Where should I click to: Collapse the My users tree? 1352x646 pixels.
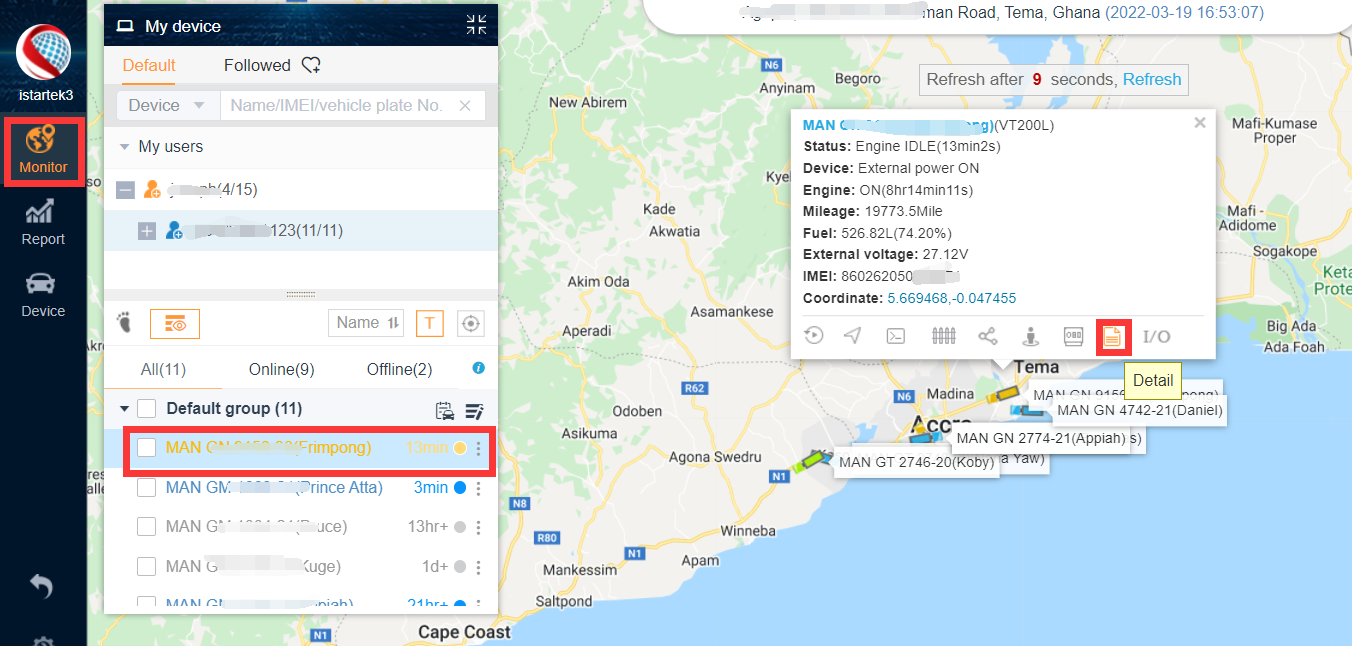pos(125,147)
